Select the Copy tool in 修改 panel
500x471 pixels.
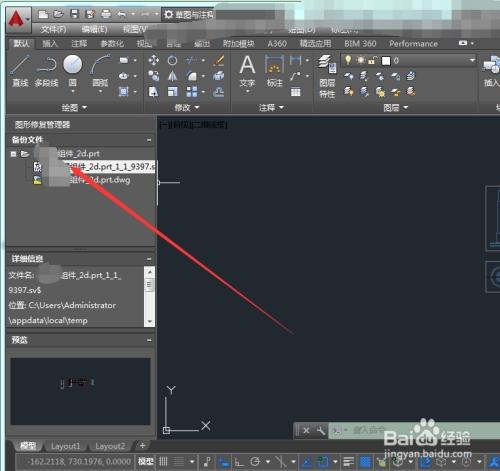153,76
